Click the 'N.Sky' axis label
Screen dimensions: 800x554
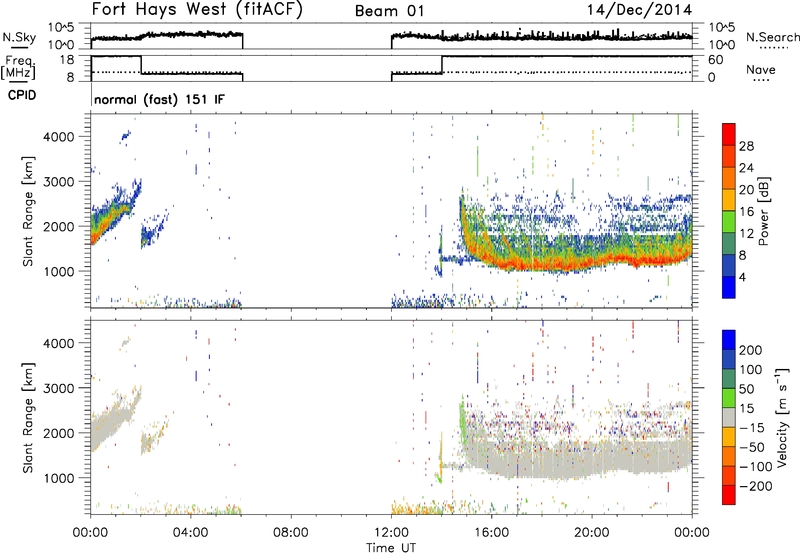(19, 37)
